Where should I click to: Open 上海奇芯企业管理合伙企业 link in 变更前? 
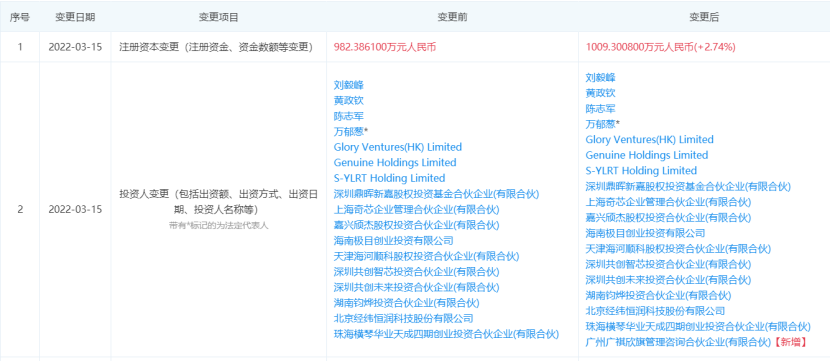click(417, 209)
